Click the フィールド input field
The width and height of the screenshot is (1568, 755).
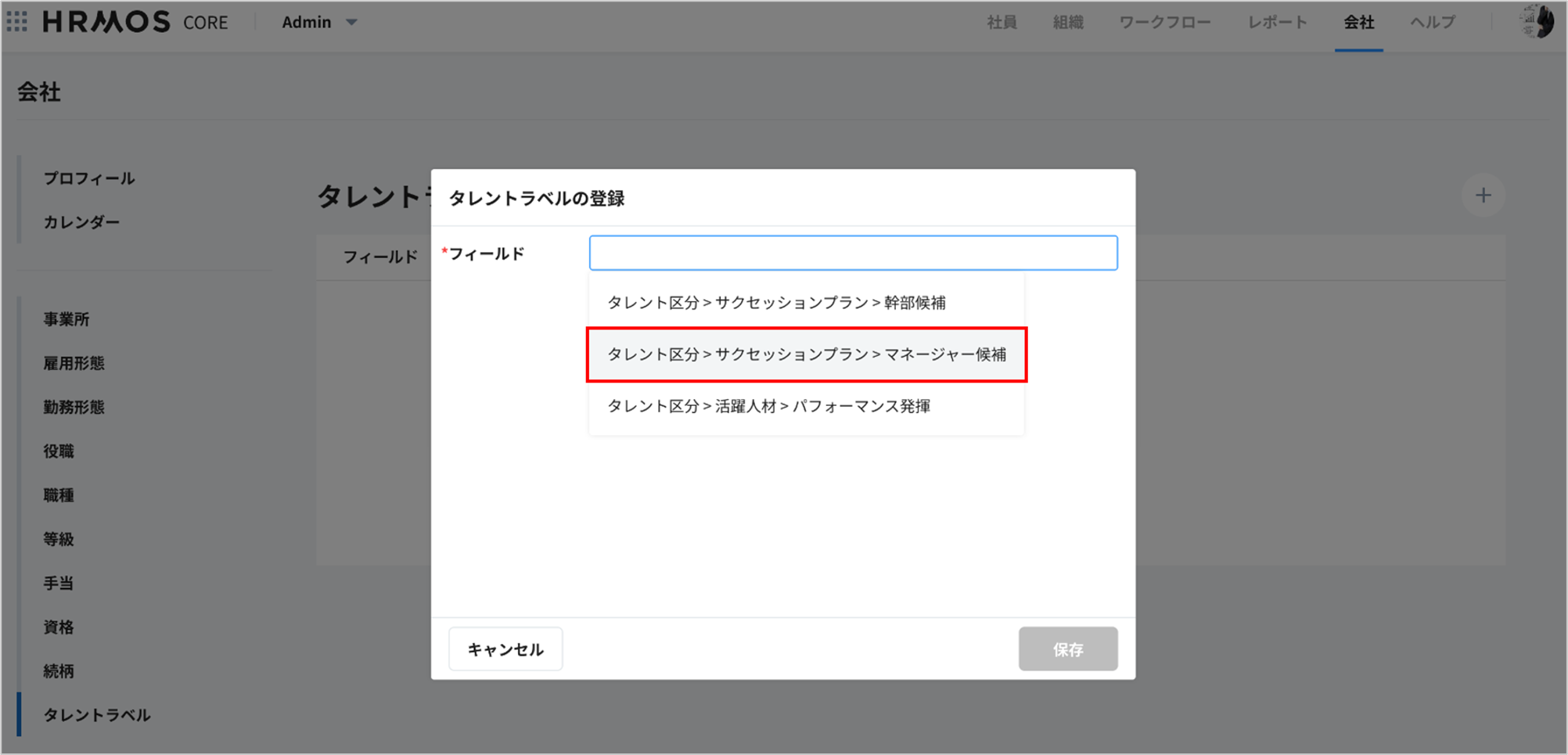click(x=853, y=253)
